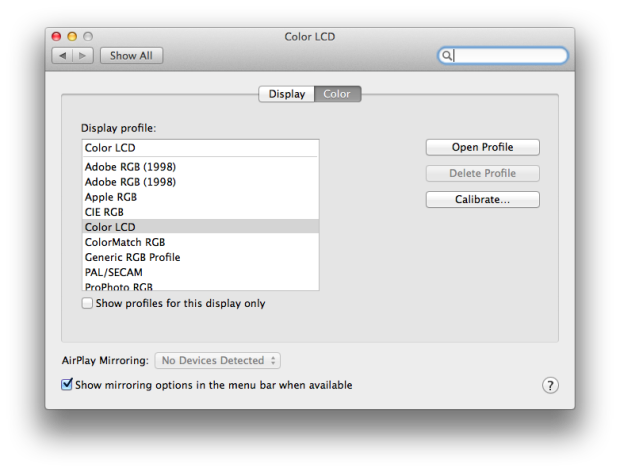Select the first Adobe RGB (1998) profile
The width and height of the screenshot is (620, 471).
(x=200, y=167)
